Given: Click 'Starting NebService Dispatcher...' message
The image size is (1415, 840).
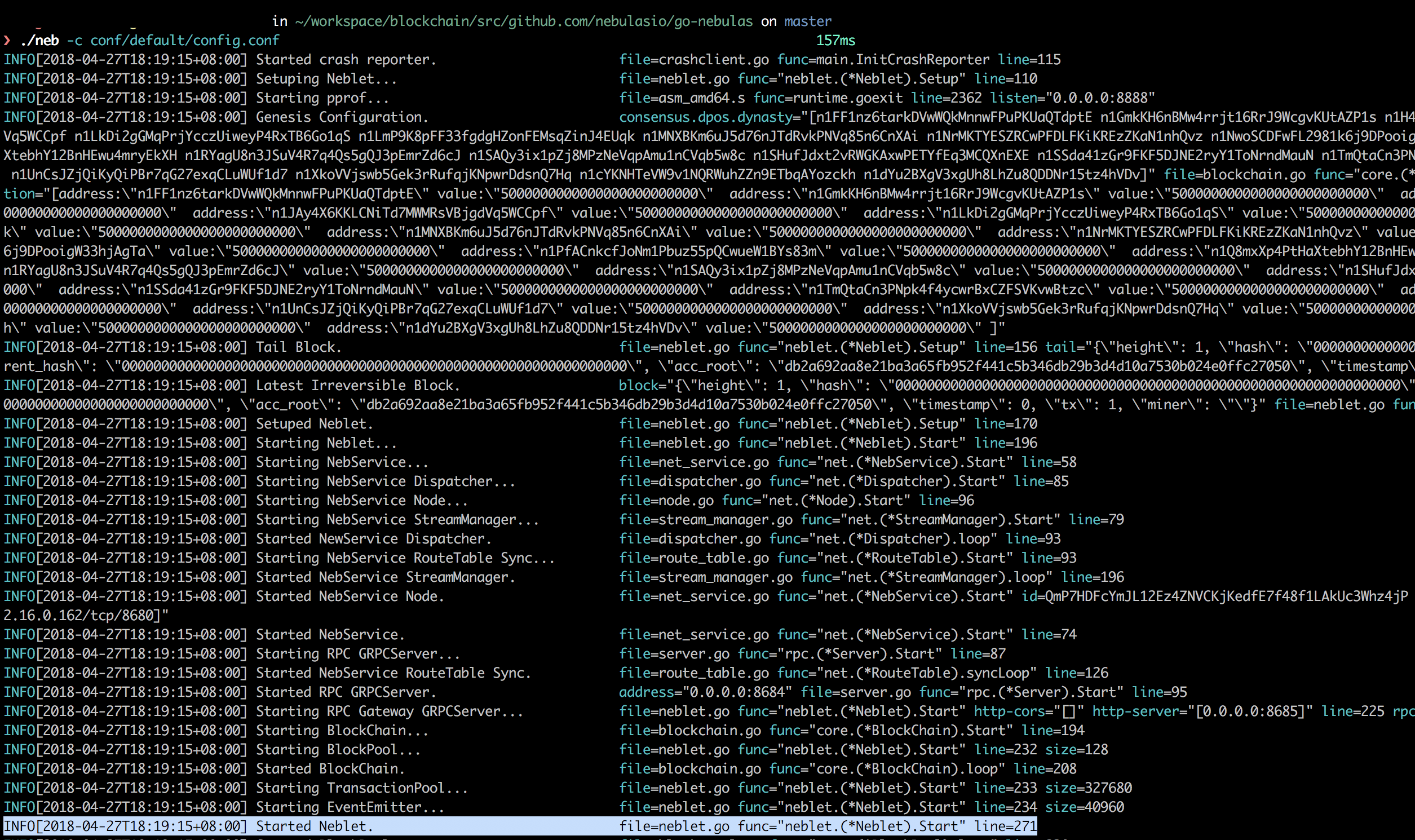Looking at the screenshot, I should [386, 481].
